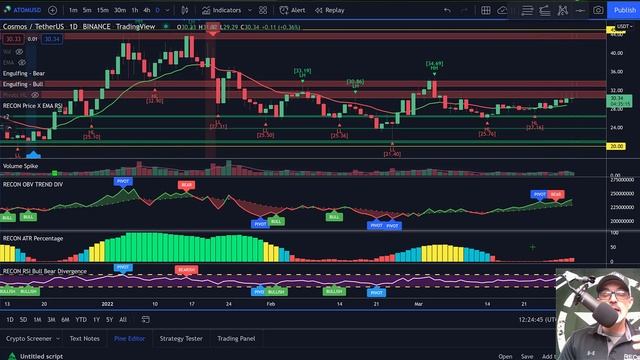Click the red sell price 30.33 box
This screenshot has height=360, width=640.
pyautogui.click(x=13, y=39)
